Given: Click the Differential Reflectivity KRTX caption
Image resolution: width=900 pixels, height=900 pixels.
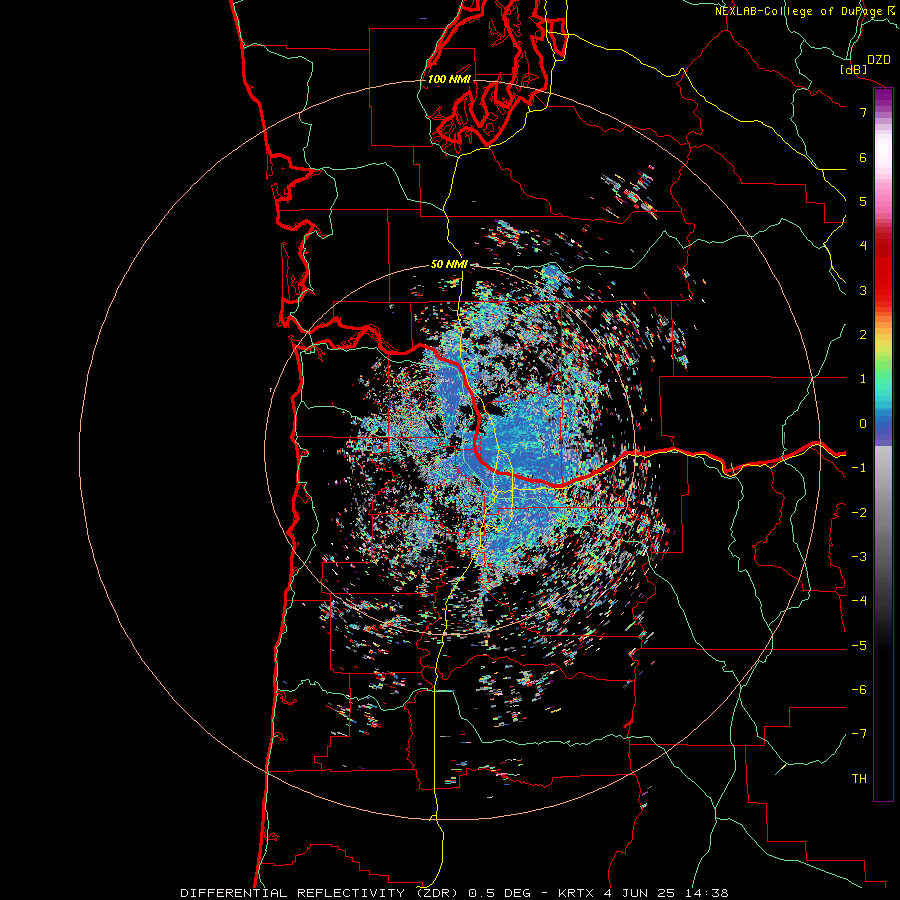Looking at the screenshot, I should (454, 893).
